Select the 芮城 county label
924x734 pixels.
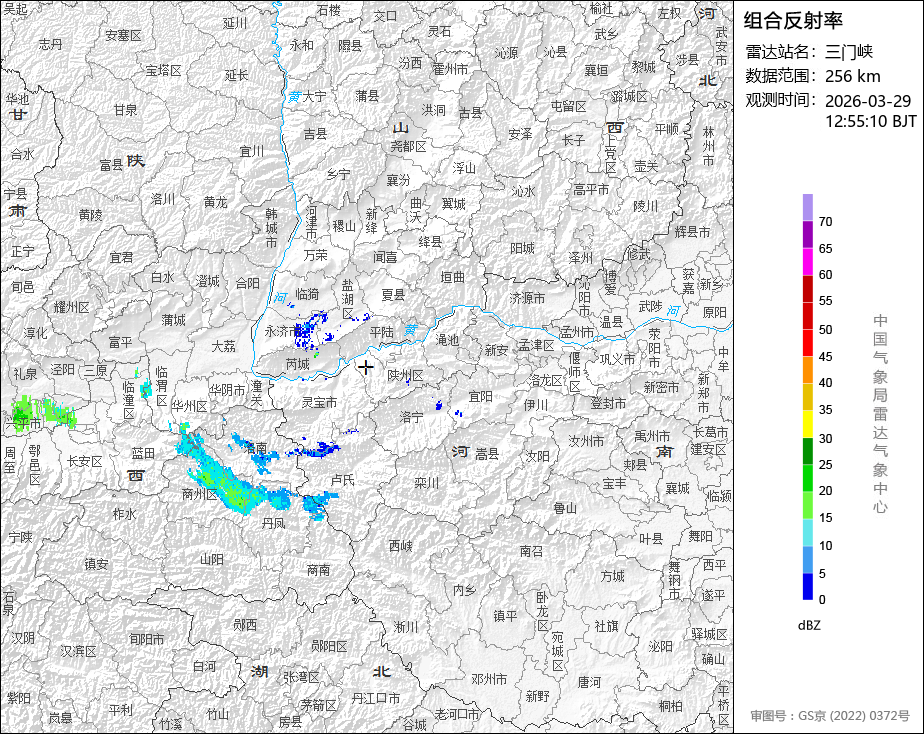point(297,365)
